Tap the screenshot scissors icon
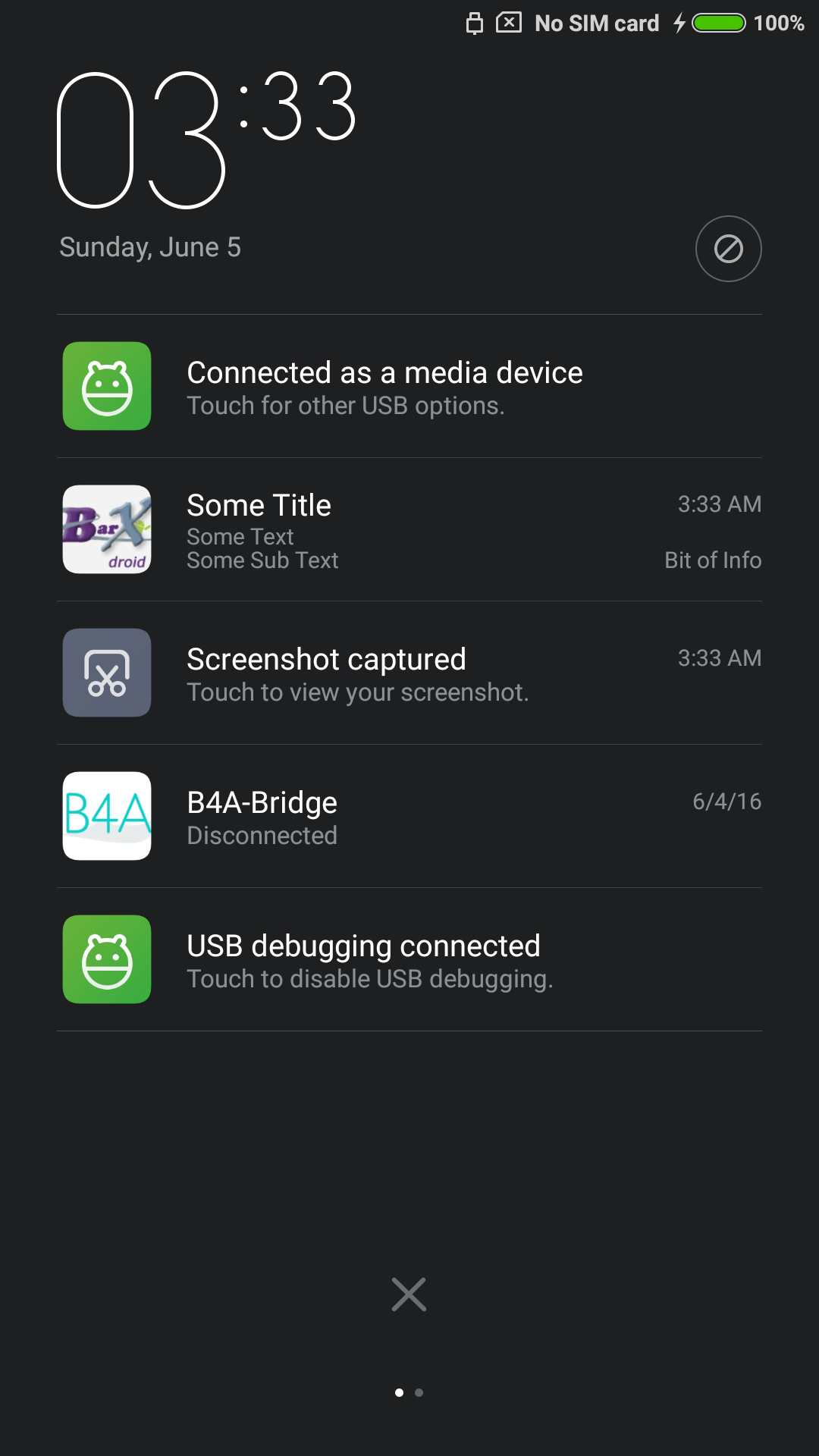 click(107, 673)
